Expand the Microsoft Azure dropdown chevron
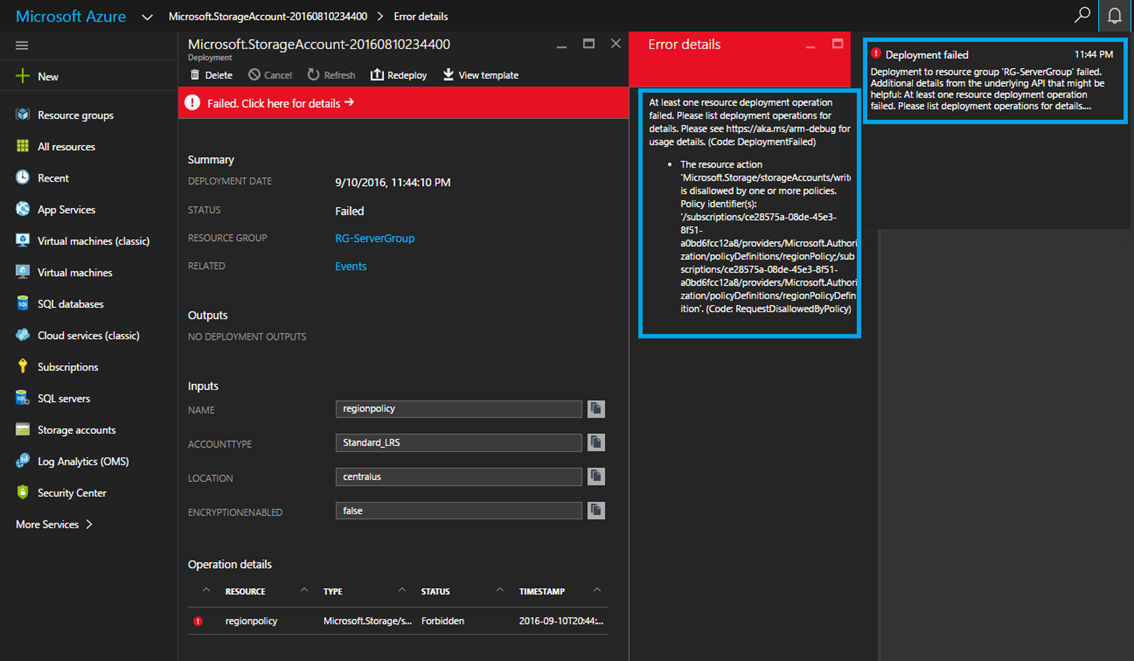Viewport: 1134px width, 661px height. tap(148, 17)
